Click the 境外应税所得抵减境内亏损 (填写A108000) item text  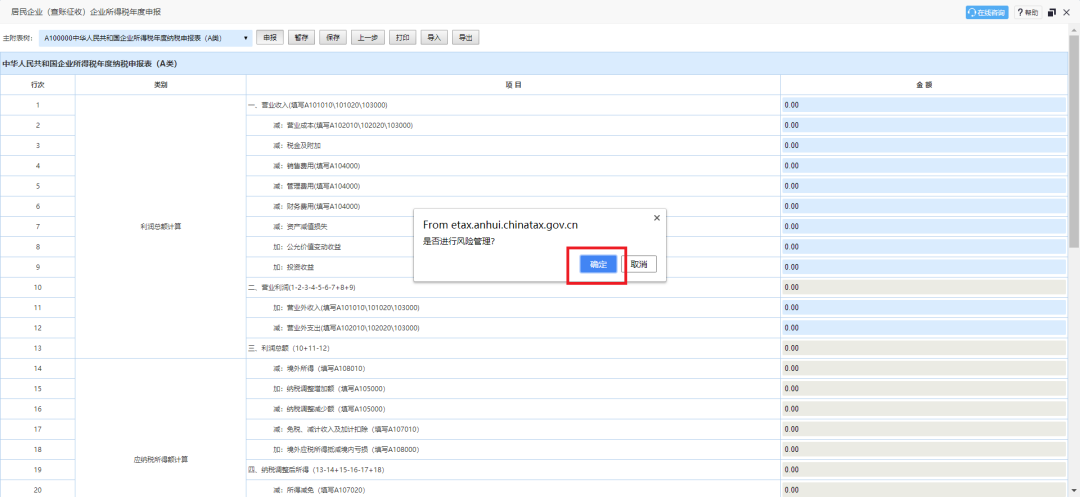355,450
